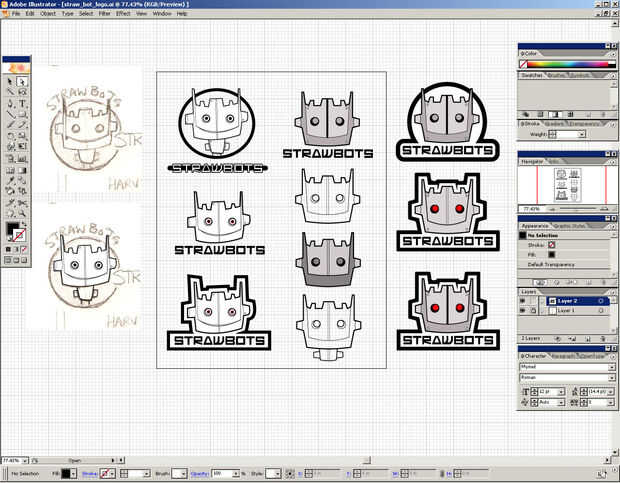Open the font style dropdown showing Roman
This screenshot has height=483, width=620.
pyautogui.click(x=611, y=378)
